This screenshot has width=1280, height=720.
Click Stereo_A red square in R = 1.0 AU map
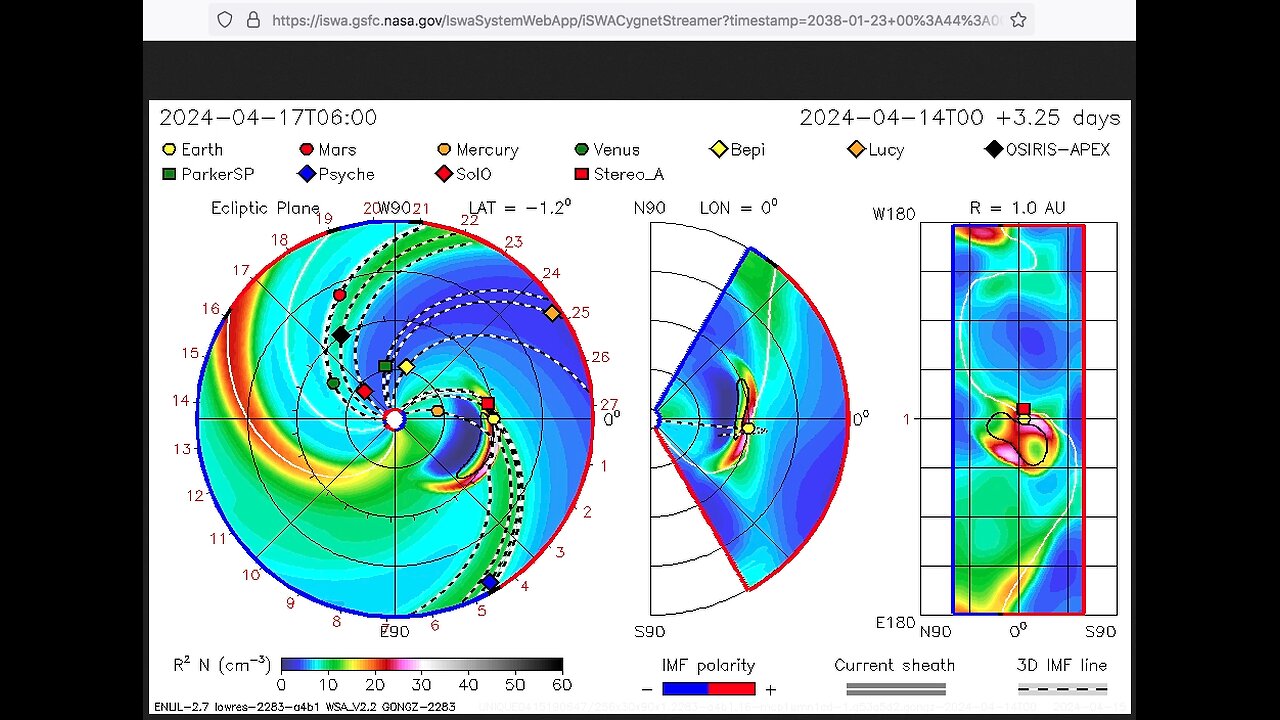tap(1024, 409)
